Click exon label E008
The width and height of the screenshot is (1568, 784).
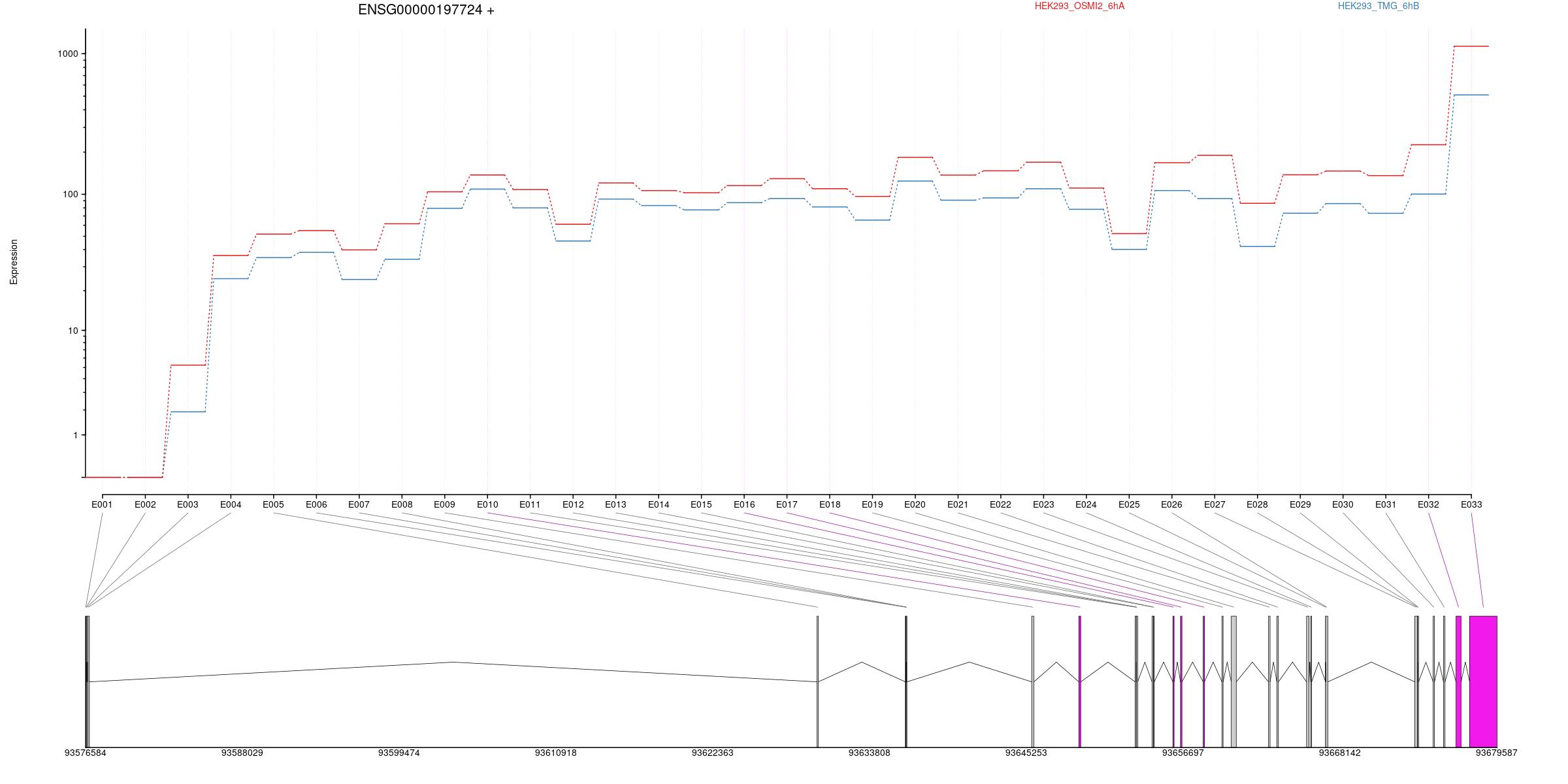[402, 504]
